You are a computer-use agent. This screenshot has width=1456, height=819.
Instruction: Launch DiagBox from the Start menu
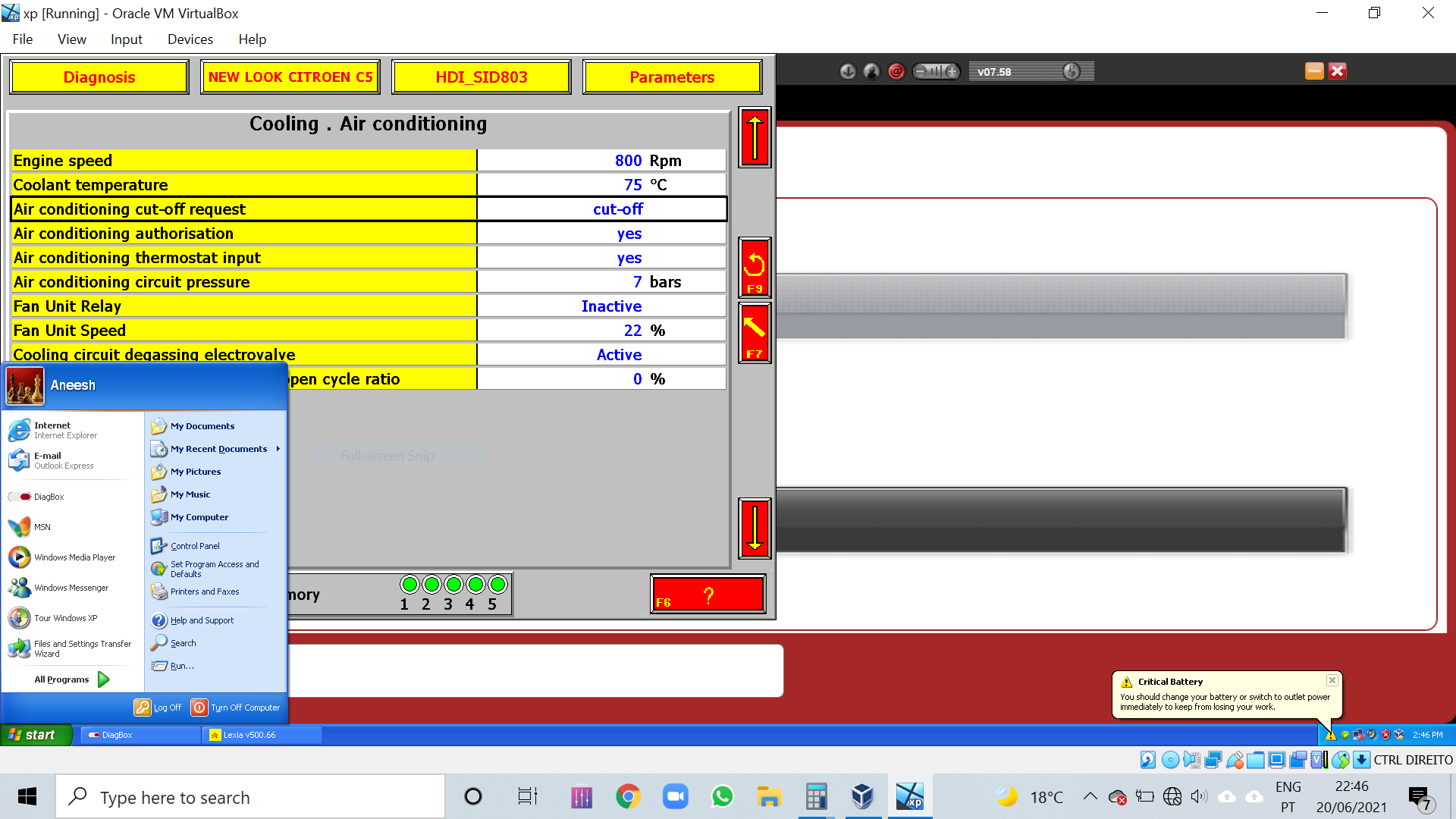click(x=73, y=497)
